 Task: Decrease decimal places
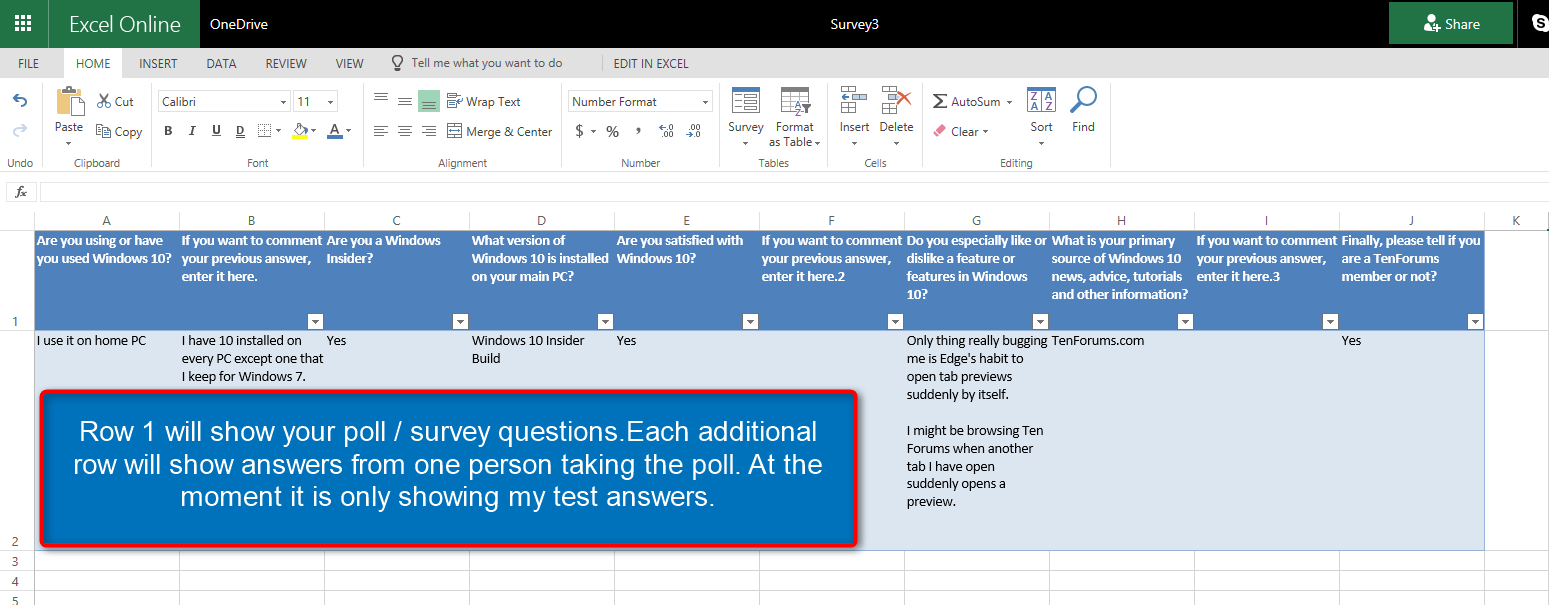[694, 131]
